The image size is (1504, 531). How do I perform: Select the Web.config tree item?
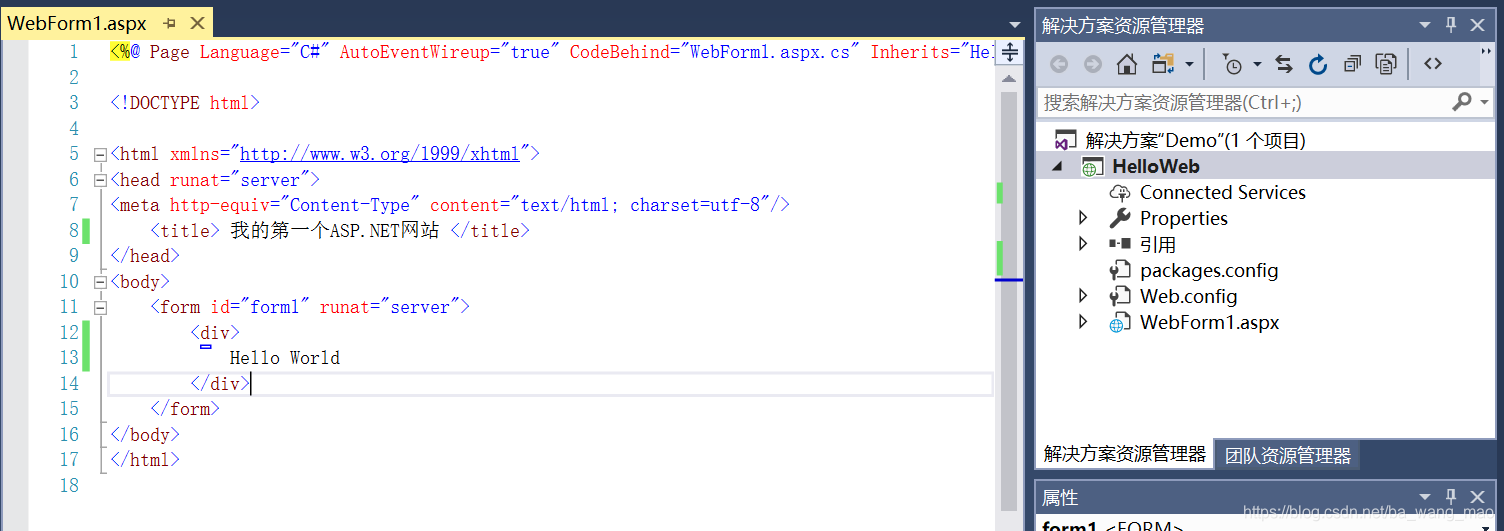coord(1188,296)
